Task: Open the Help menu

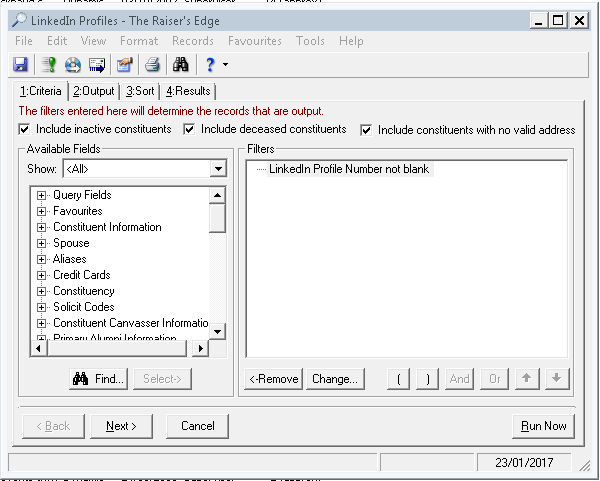Action: [351, 41]
